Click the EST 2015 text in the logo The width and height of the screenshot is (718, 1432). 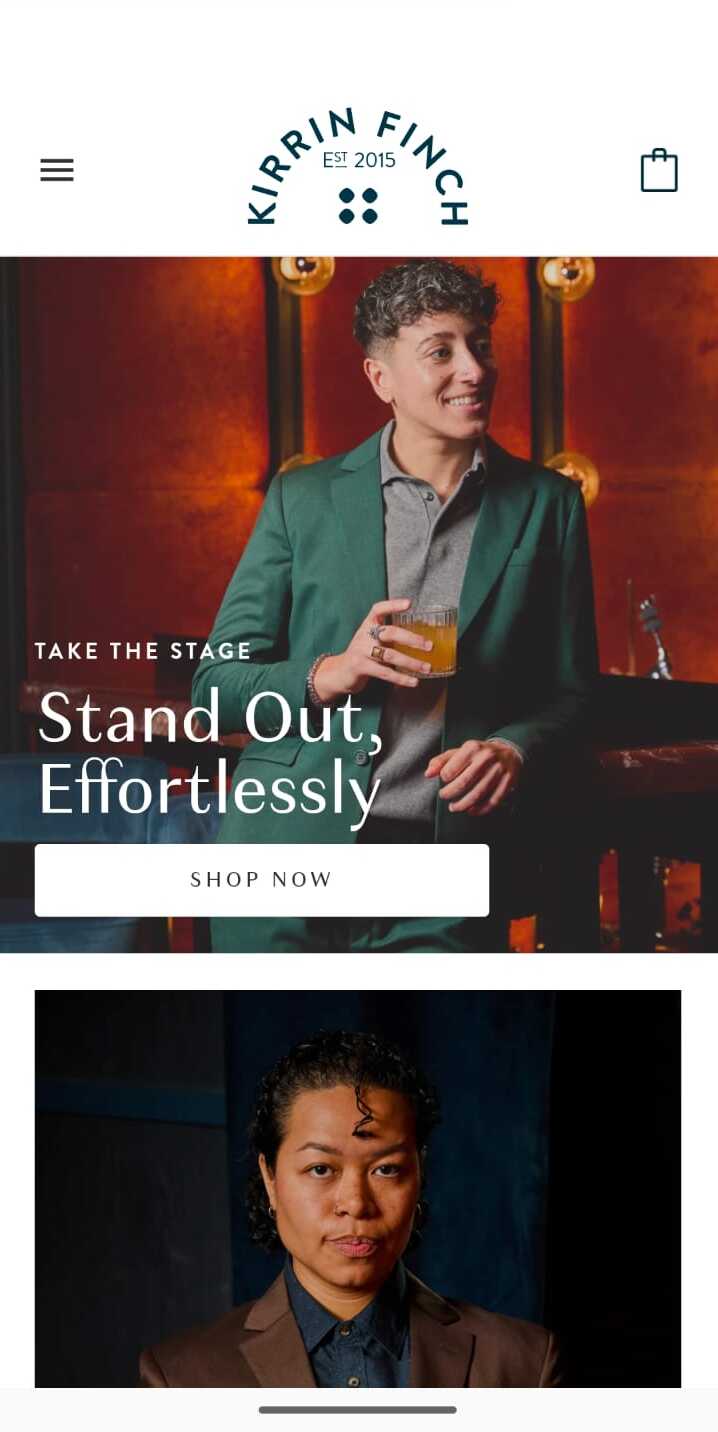tap(359, 160)
